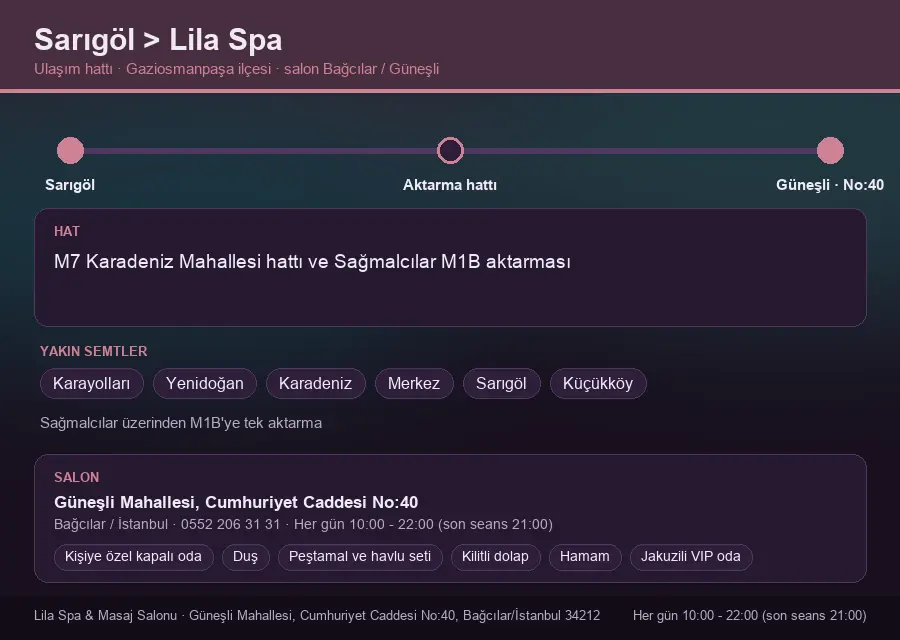Open the Yenidoğan neighborhood chip
The image size is (900, 640).
pos(205,383)
